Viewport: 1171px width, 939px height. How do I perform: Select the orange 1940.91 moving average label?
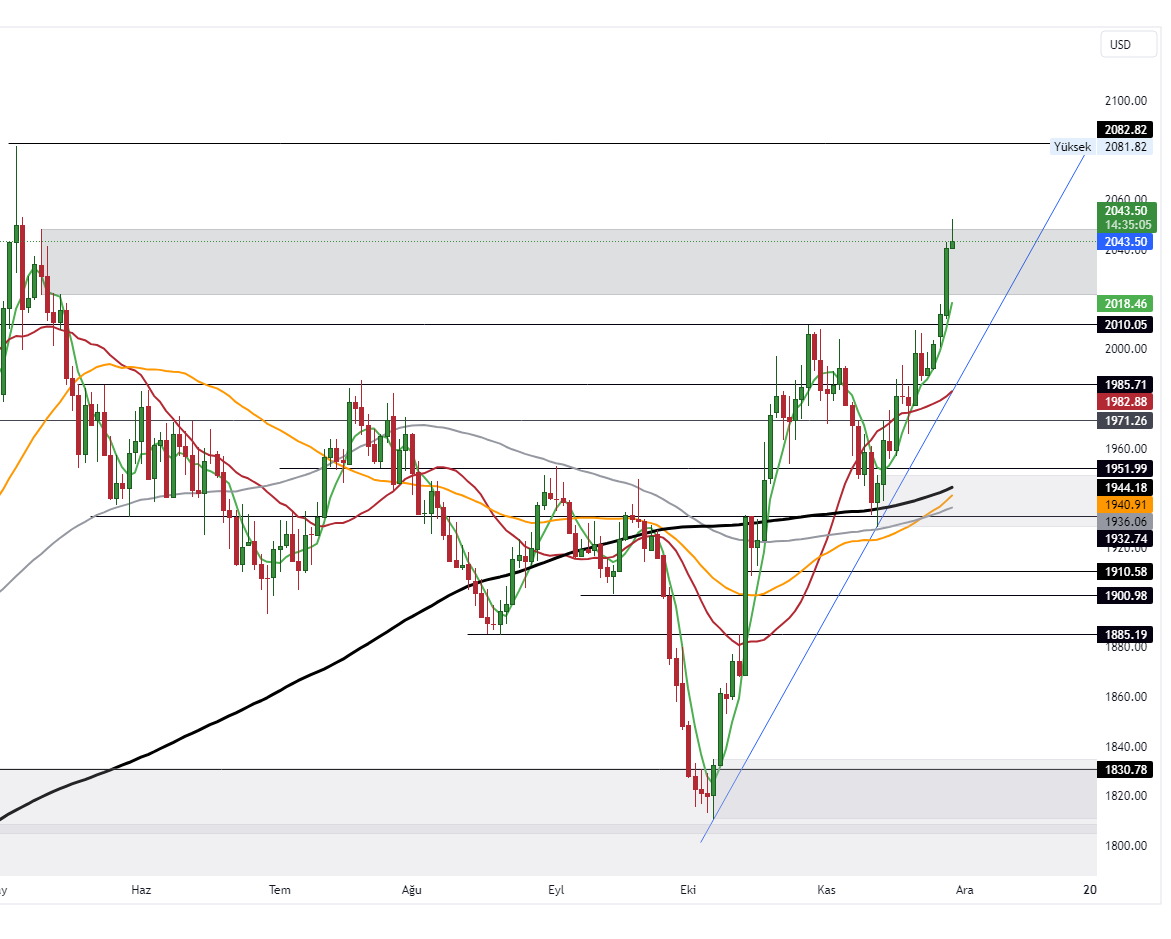(x=1125, y=505)
